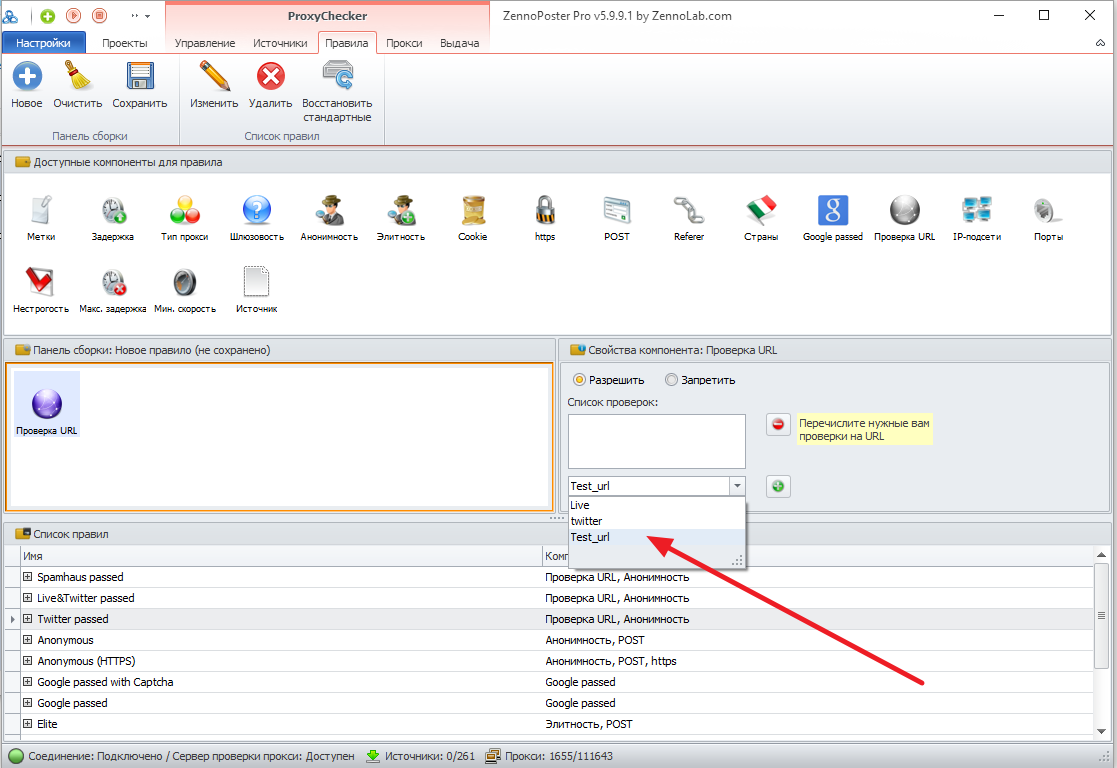Click the rules list vertical scrollbar
This screenshot has height=768, width=1117.
[x=1101, y=615]
